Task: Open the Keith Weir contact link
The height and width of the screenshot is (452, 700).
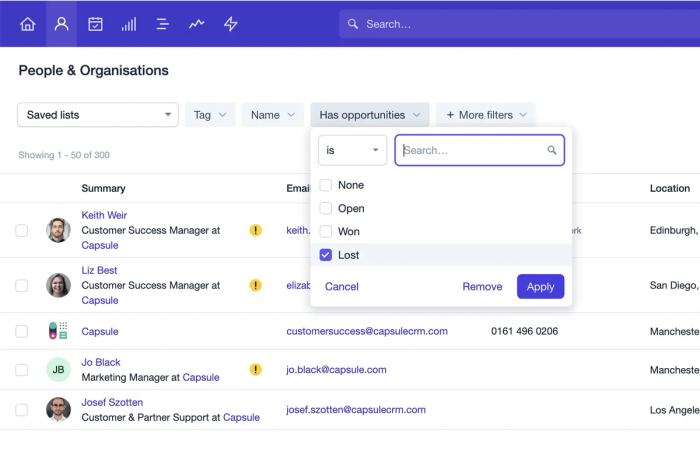Action: [x=104, y=215]
